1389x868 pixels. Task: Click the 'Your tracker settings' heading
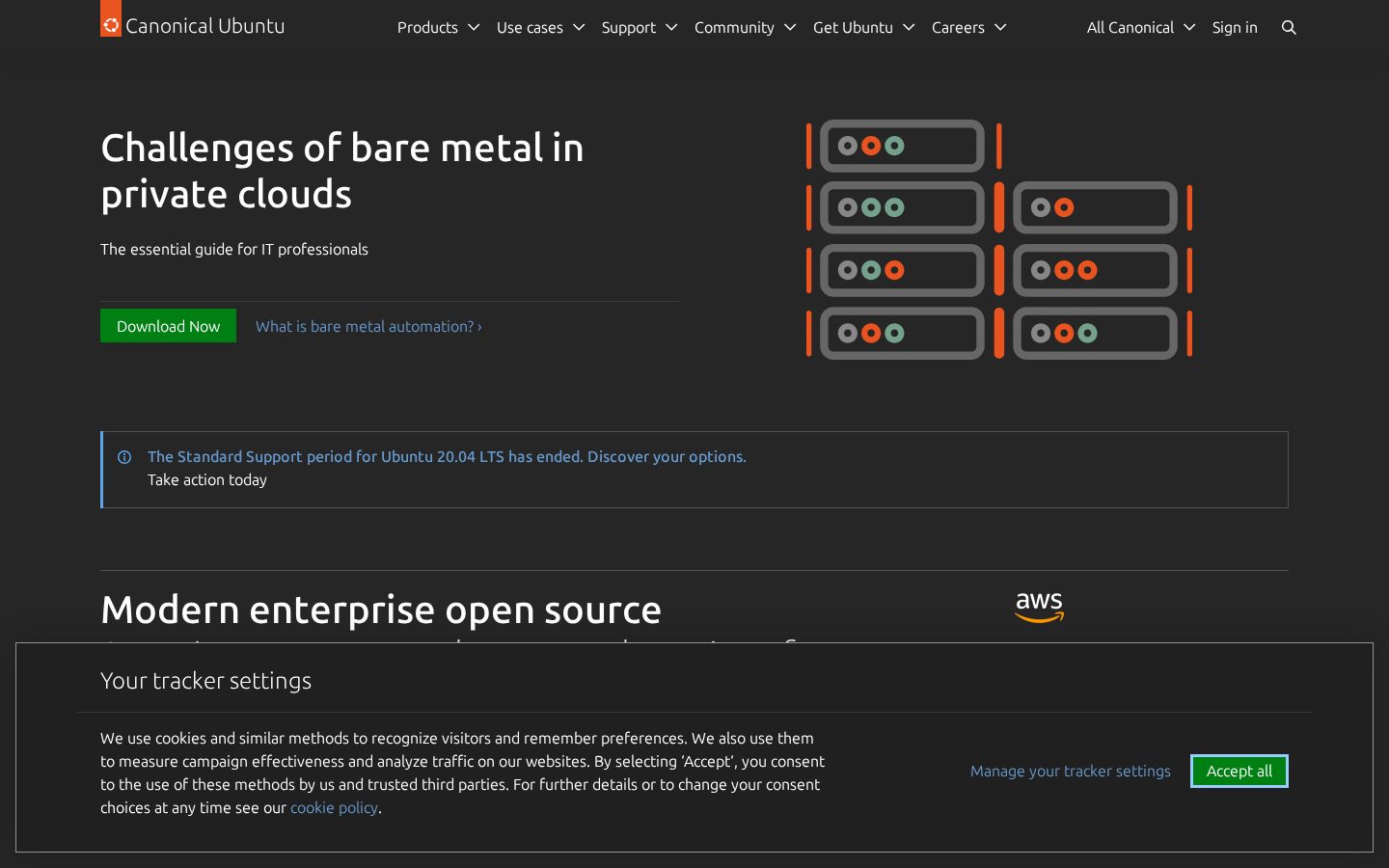205,681
